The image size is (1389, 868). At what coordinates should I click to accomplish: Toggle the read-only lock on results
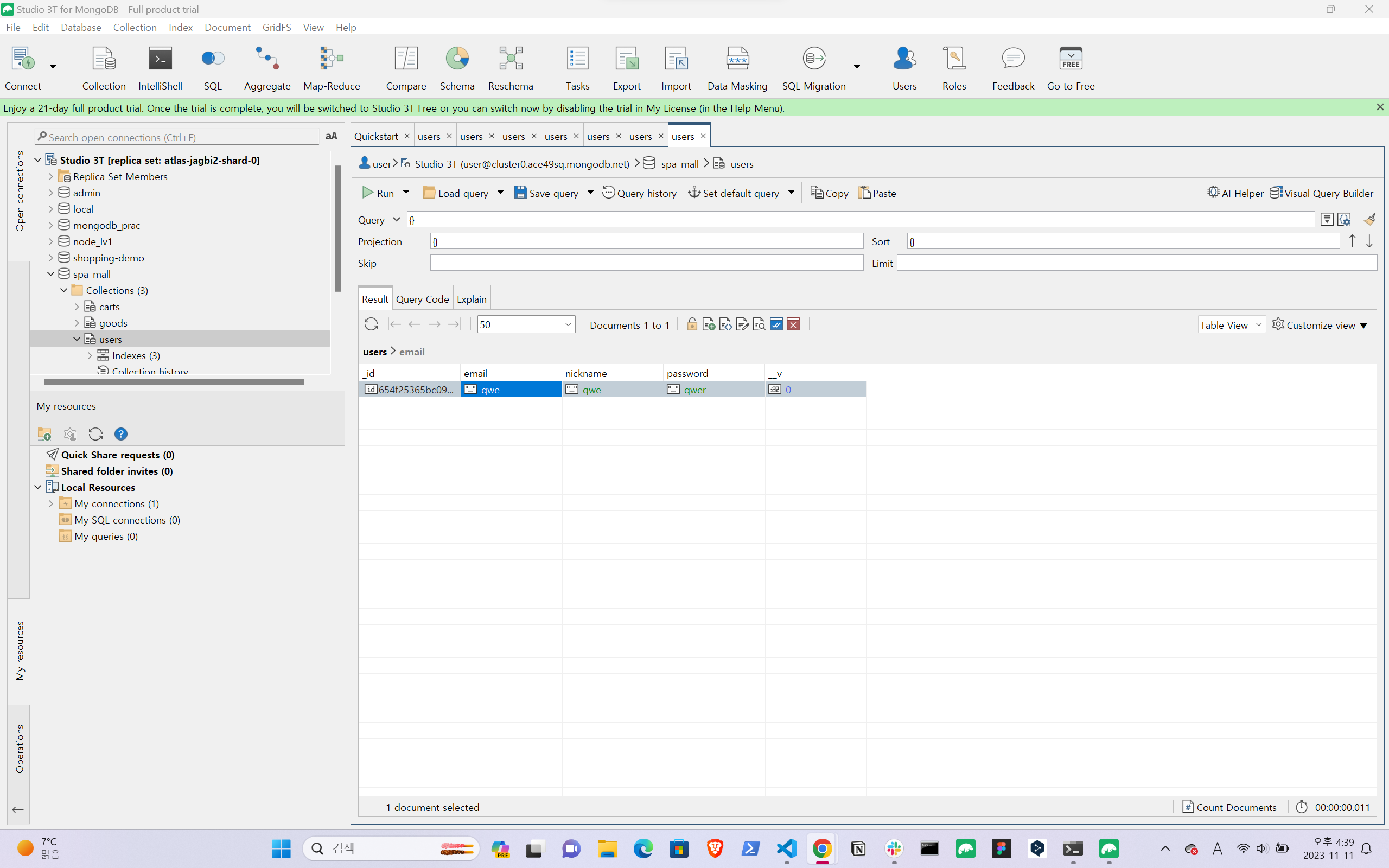coord(692,324)
